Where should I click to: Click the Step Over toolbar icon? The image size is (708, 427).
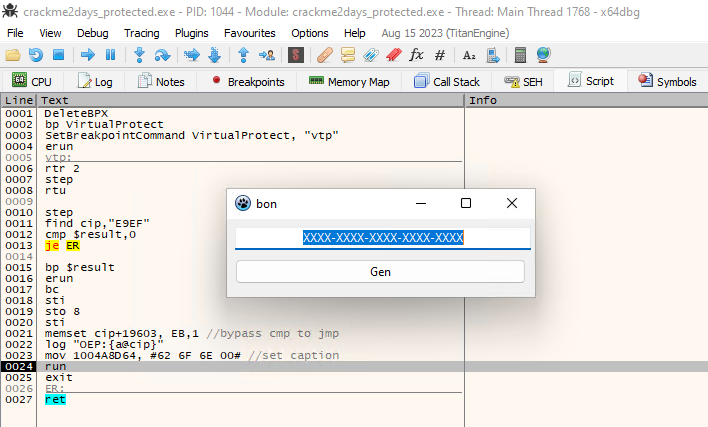tap(161, 54)
